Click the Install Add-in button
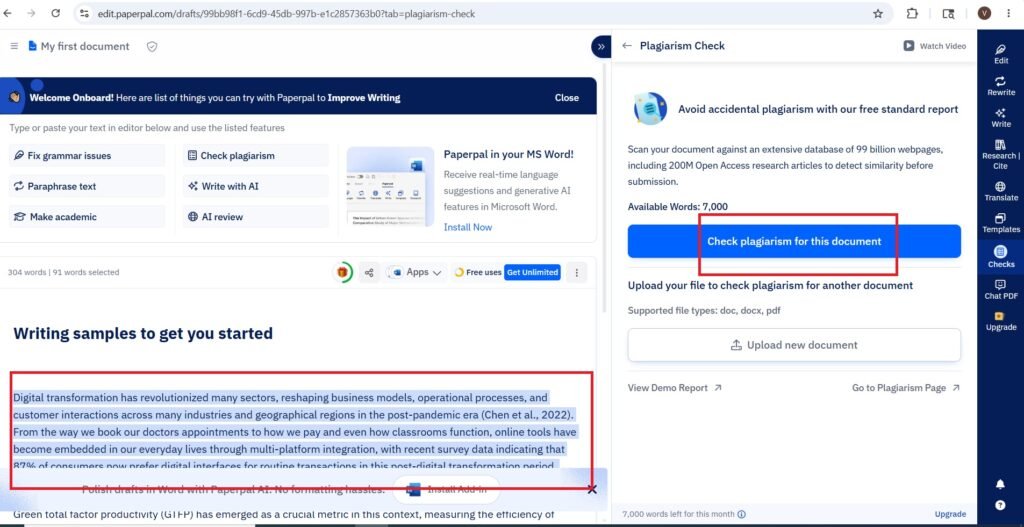Screen dimensions: 1024x527 (447, 490)
